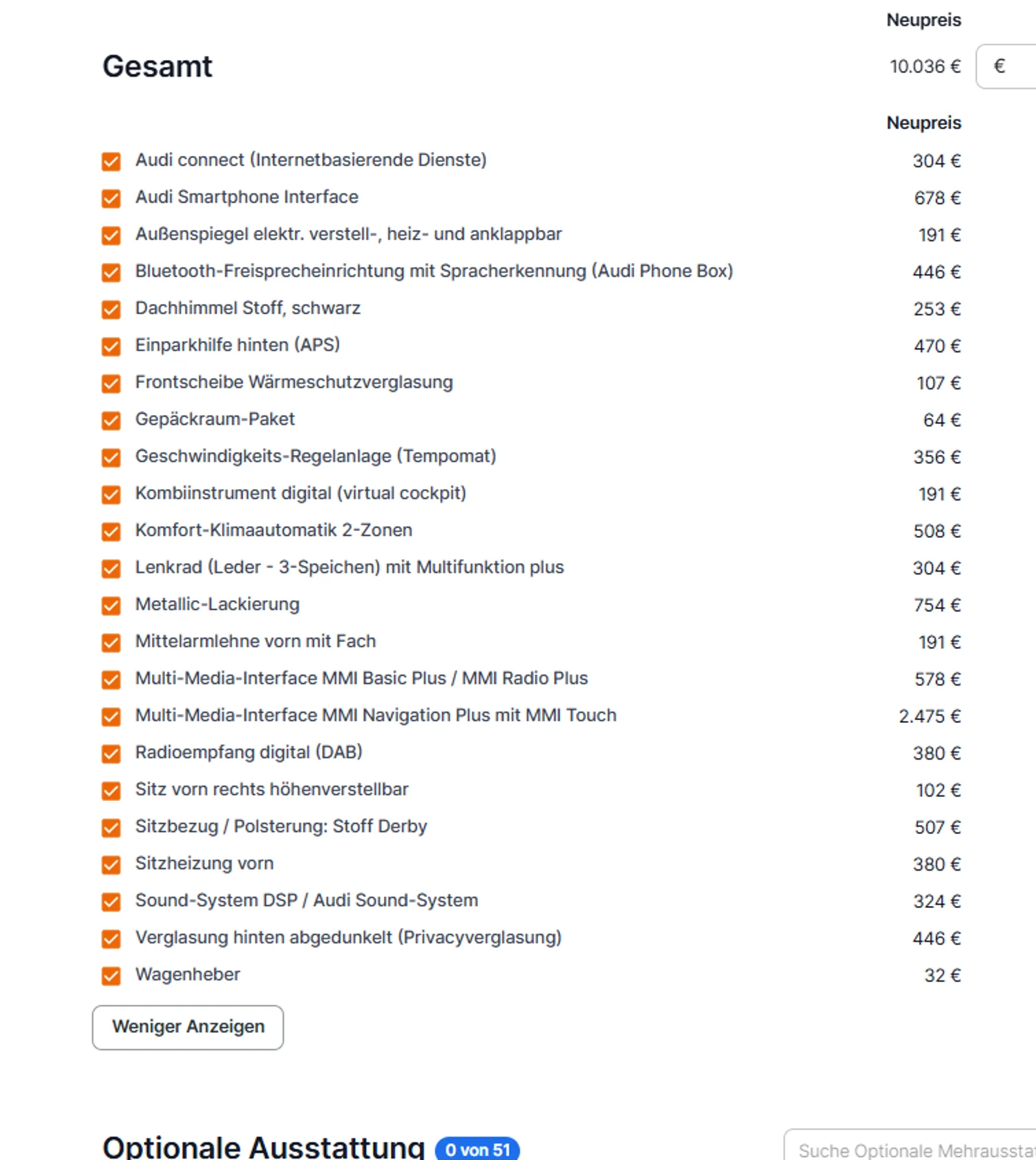
Task: Click the 0 von 51 badge
Action: (477, 1150)
